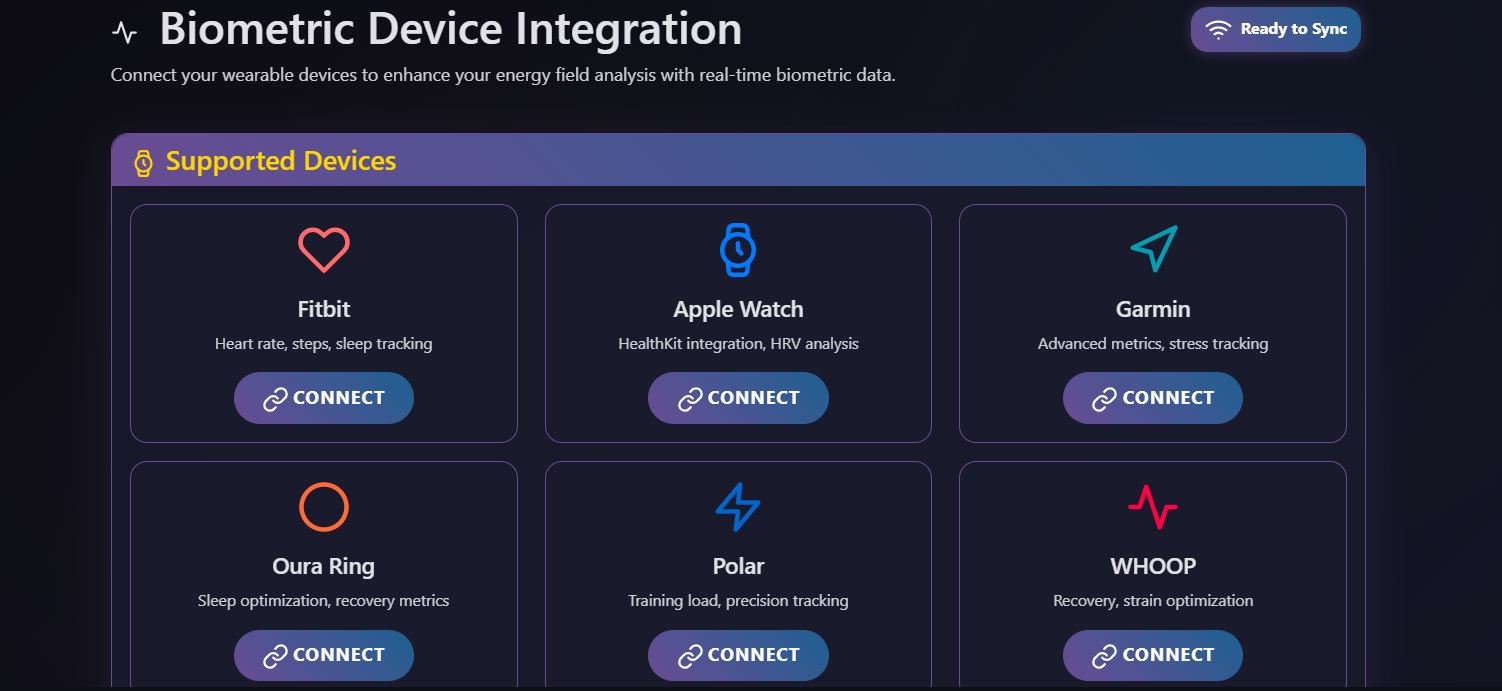Click the Garmin card title
The width and height of the screenshot is (1502, 691).
click(x=1153, y=309)
